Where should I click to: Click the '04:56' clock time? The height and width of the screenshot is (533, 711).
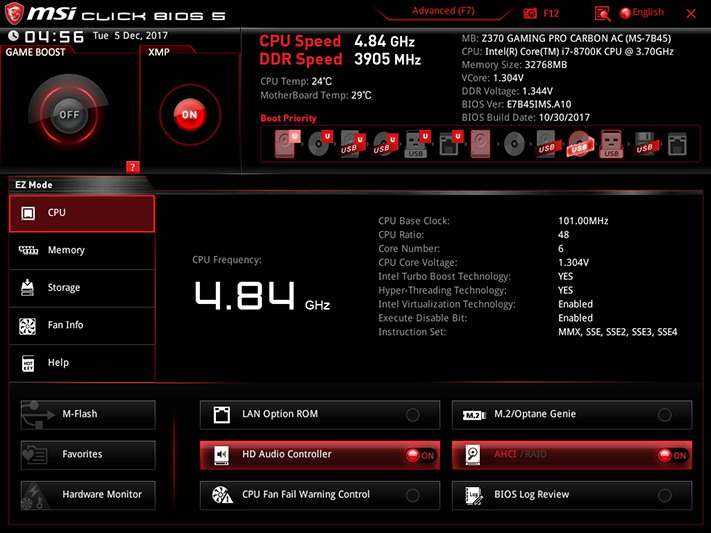(x=54, y=37)
